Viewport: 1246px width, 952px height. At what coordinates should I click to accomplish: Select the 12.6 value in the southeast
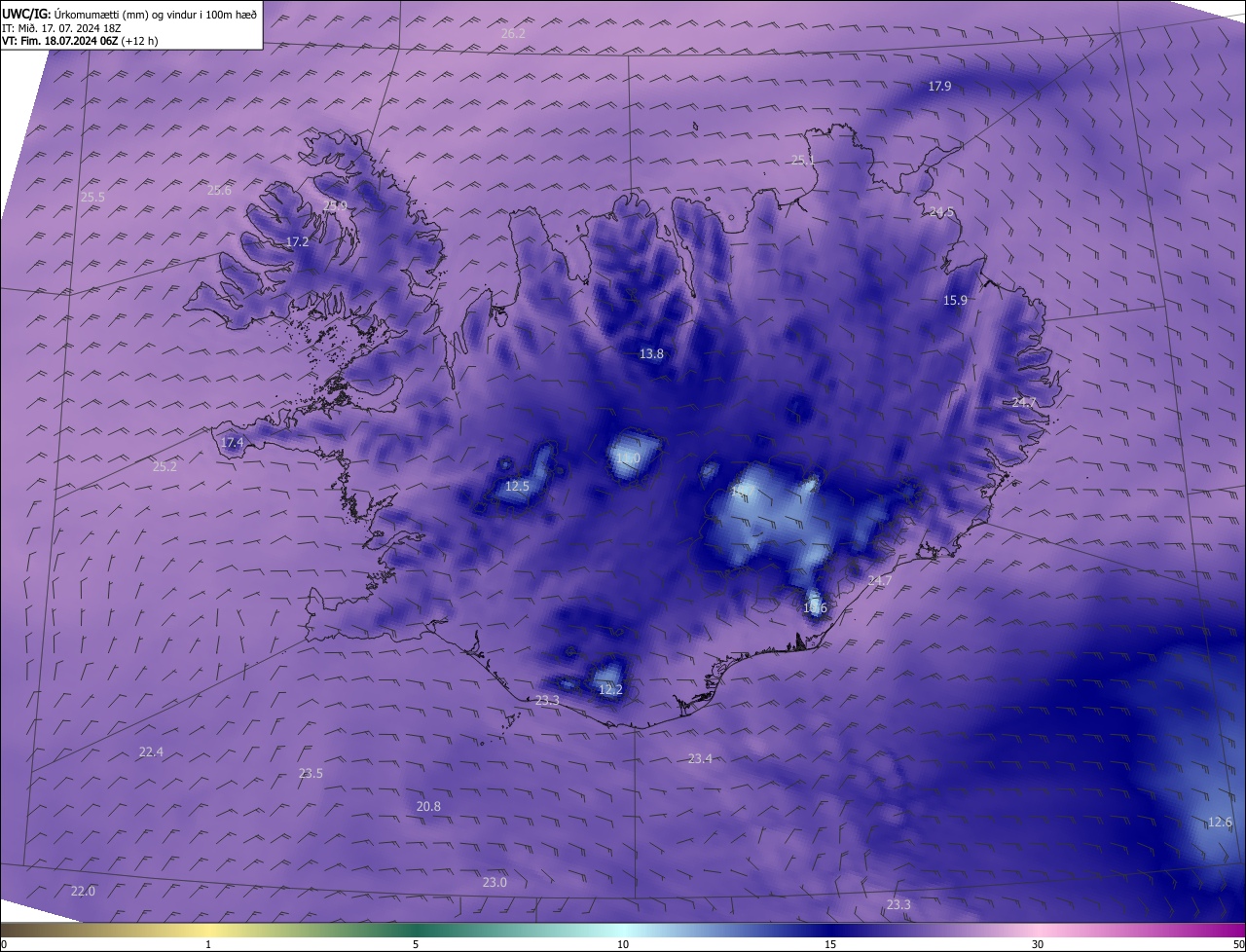pos(1220,824)
